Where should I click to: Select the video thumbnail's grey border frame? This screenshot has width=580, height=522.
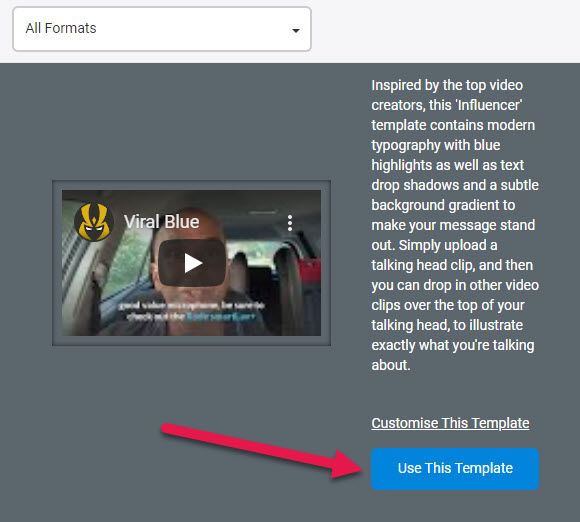[191, 263]
